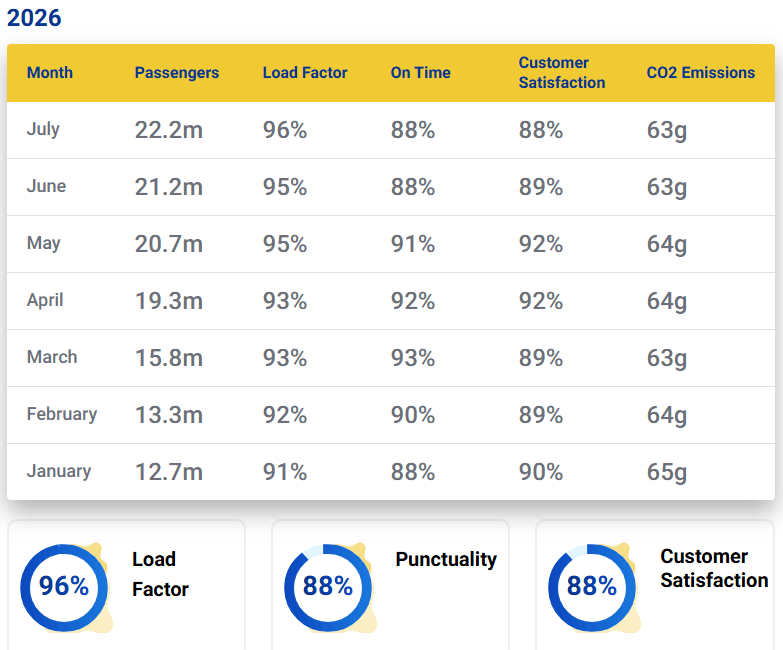Select January's passengers value 12.7m
This screenshot has width=783, height=650.
[x=169, y=472]
